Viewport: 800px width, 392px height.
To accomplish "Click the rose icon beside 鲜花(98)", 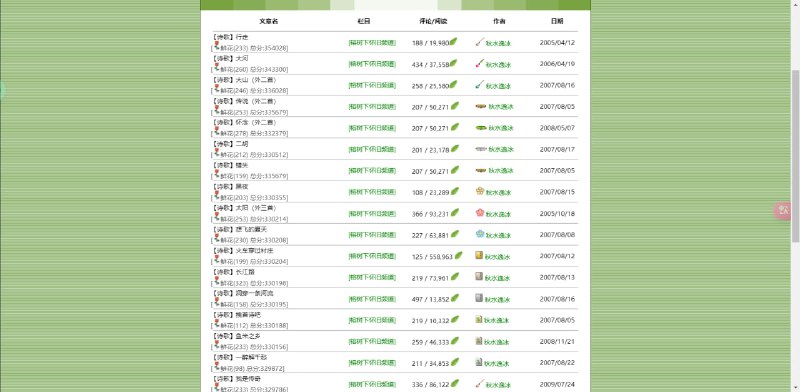I will point(217,366).
